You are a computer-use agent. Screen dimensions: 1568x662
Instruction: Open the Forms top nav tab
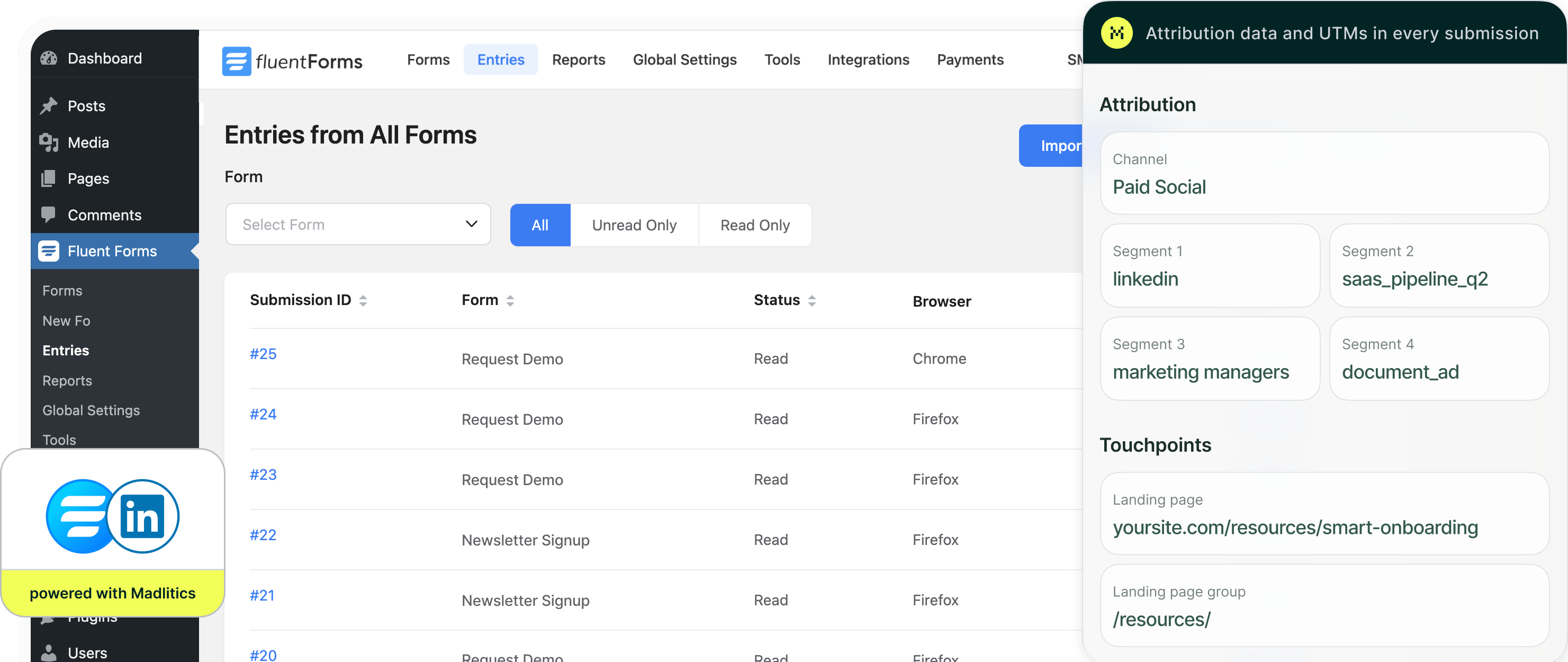point(428,60)
